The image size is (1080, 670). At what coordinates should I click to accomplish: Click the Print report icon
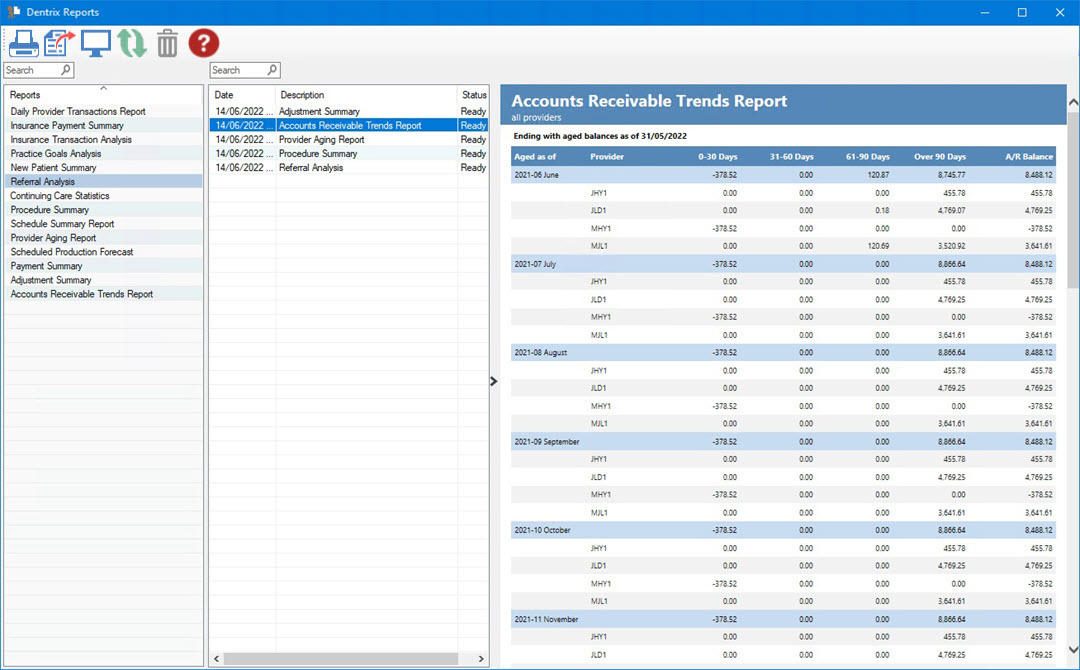(23, 43)
